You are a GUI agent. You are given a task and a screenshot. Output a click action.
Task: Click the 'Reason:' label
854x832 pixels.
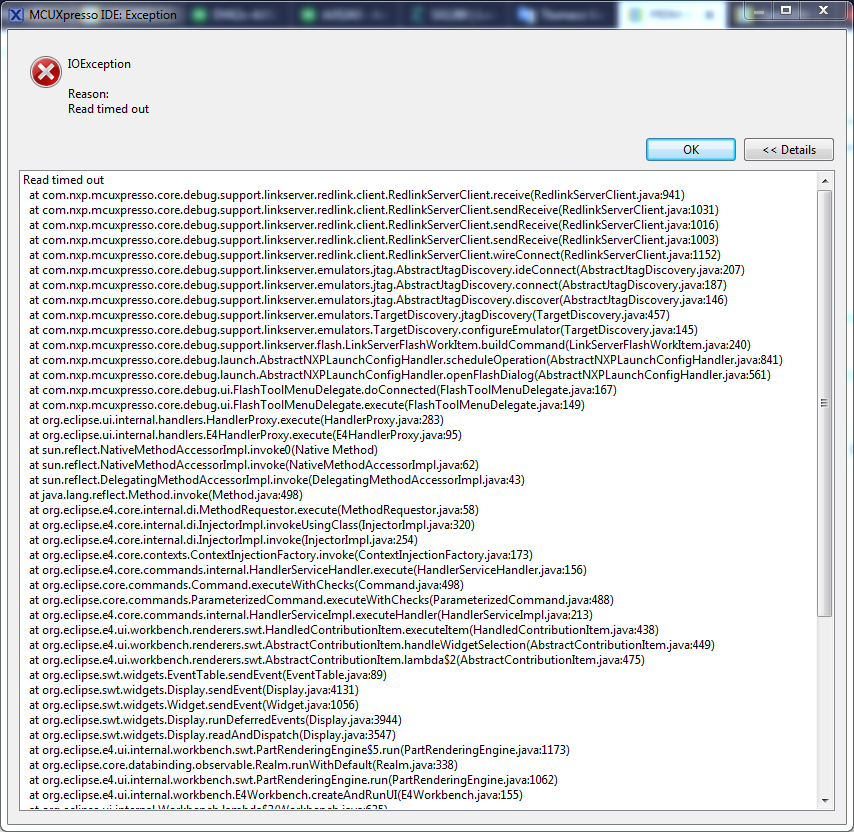pyautogui.click(x=88, y=94)
